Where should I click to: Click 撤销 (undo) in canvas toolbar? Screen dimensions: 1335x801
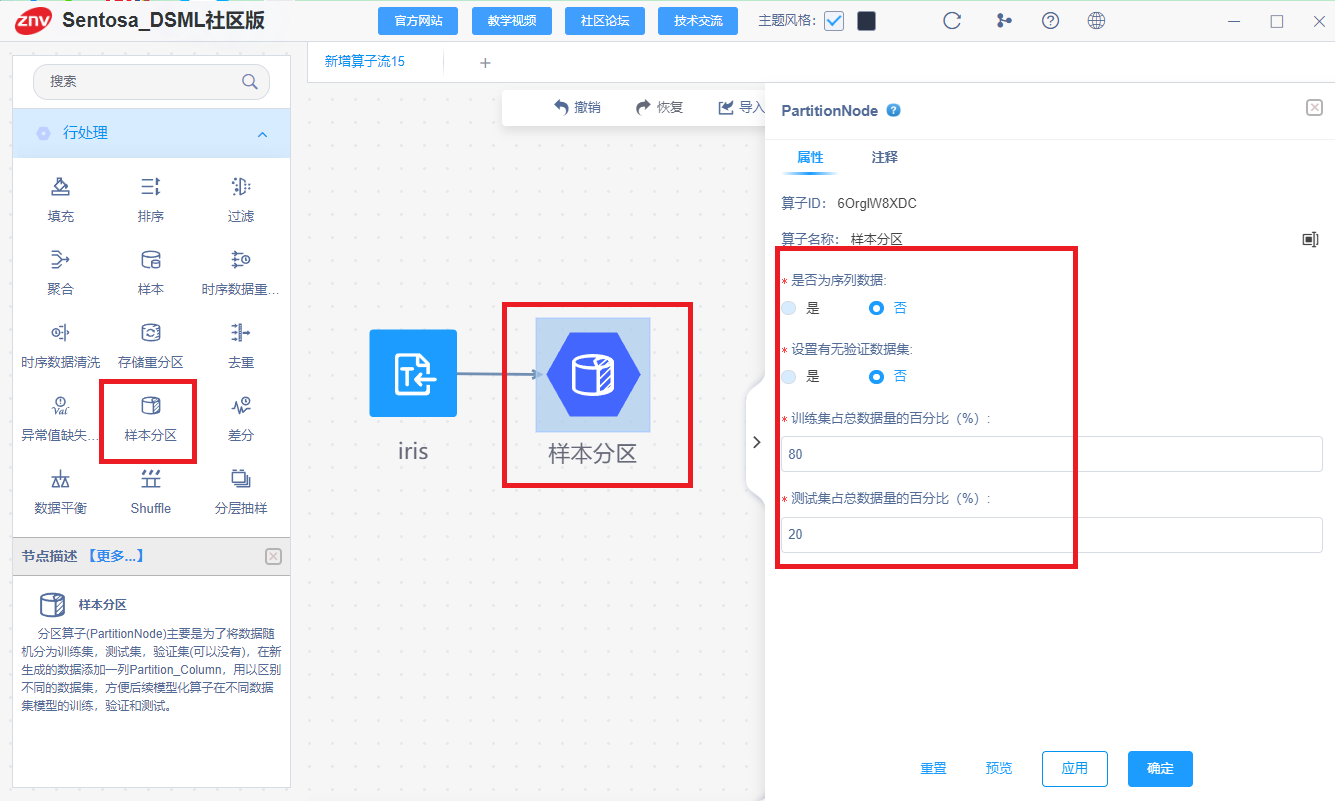(x=577, y=108)
